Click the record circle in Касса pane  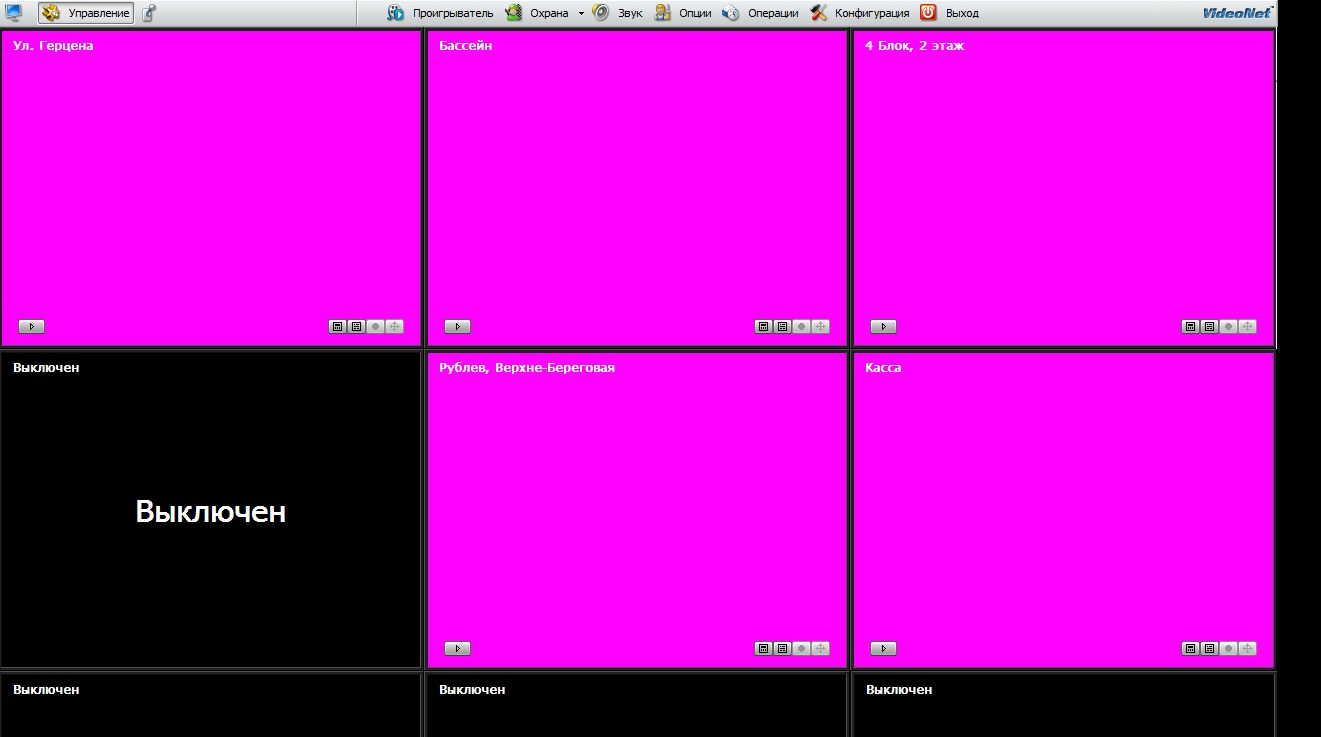coord(1228,648)
